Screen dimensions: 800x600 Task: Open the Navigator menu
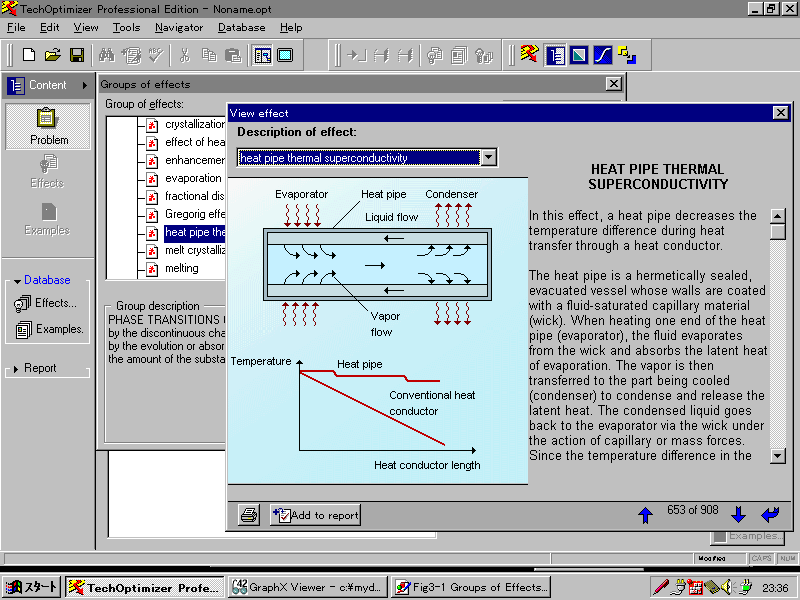[x=179, y=28]
